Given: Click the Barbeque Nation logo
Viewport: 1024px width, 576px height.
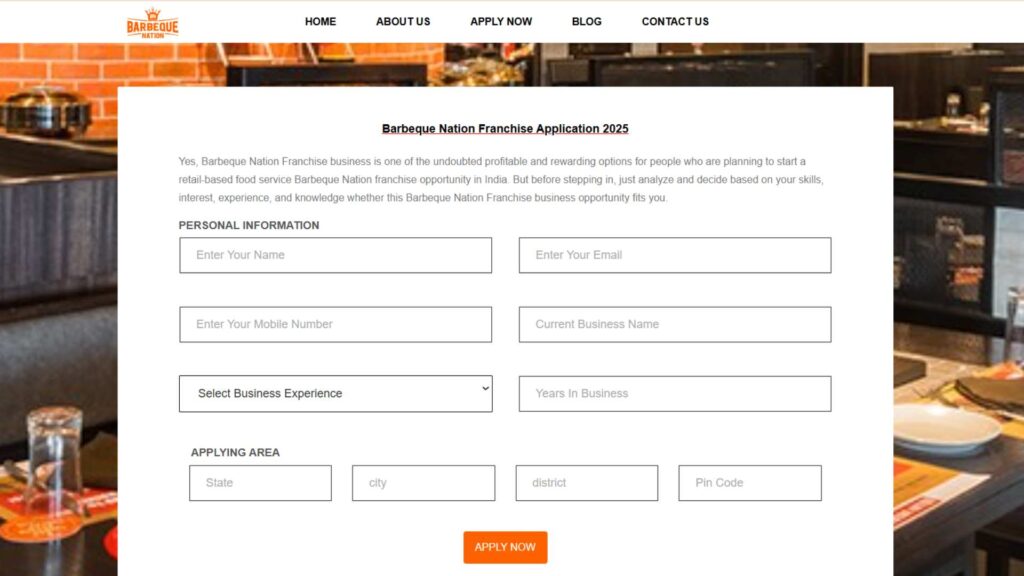Looking at the screenshot, I should pyautogui.click(x=152, y=22).
